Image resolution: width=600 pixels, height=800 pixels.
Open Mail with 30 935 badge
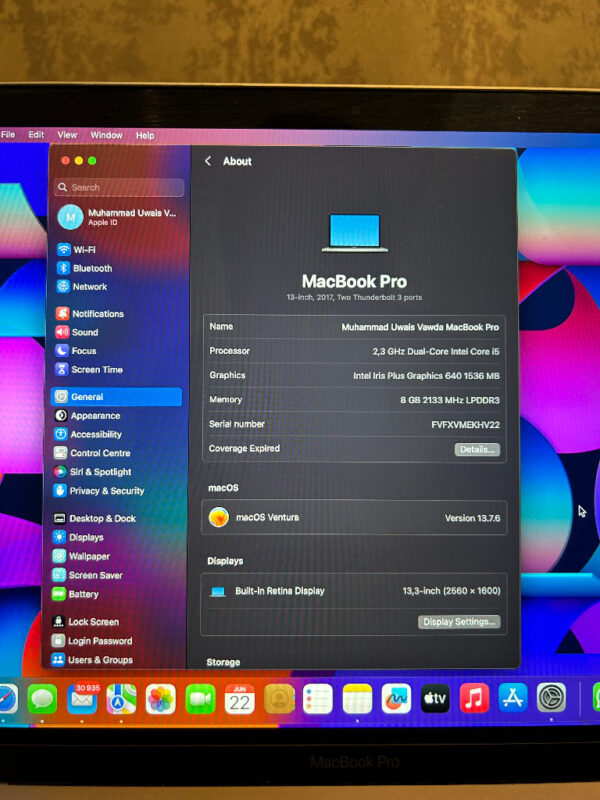tap(82, 699)
